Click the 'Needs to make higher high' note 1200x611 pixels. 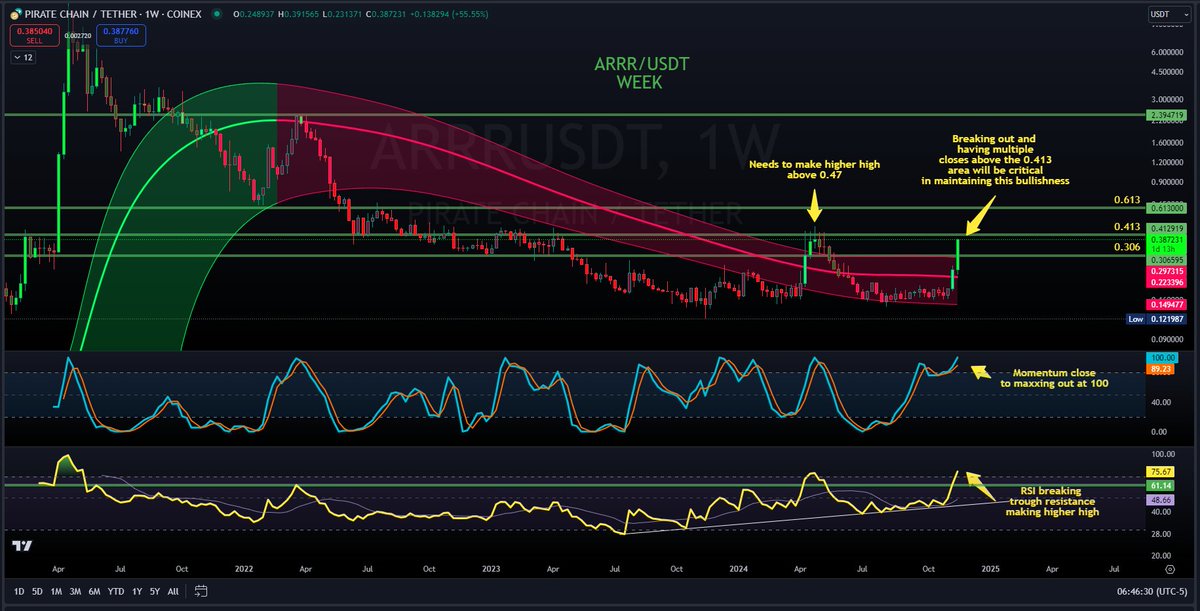pyautogui.click(x=813, y=170)
